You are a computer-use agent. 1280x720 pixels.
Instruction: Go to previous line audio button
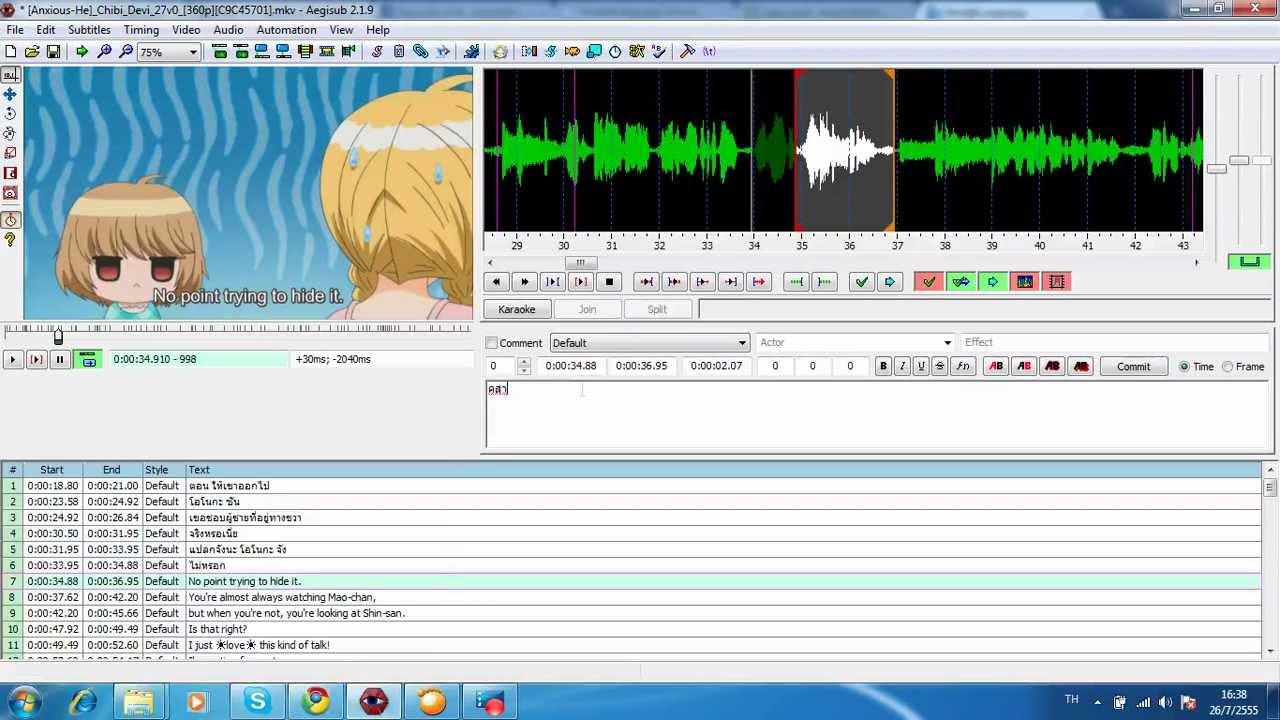click(x=496, y=282)
